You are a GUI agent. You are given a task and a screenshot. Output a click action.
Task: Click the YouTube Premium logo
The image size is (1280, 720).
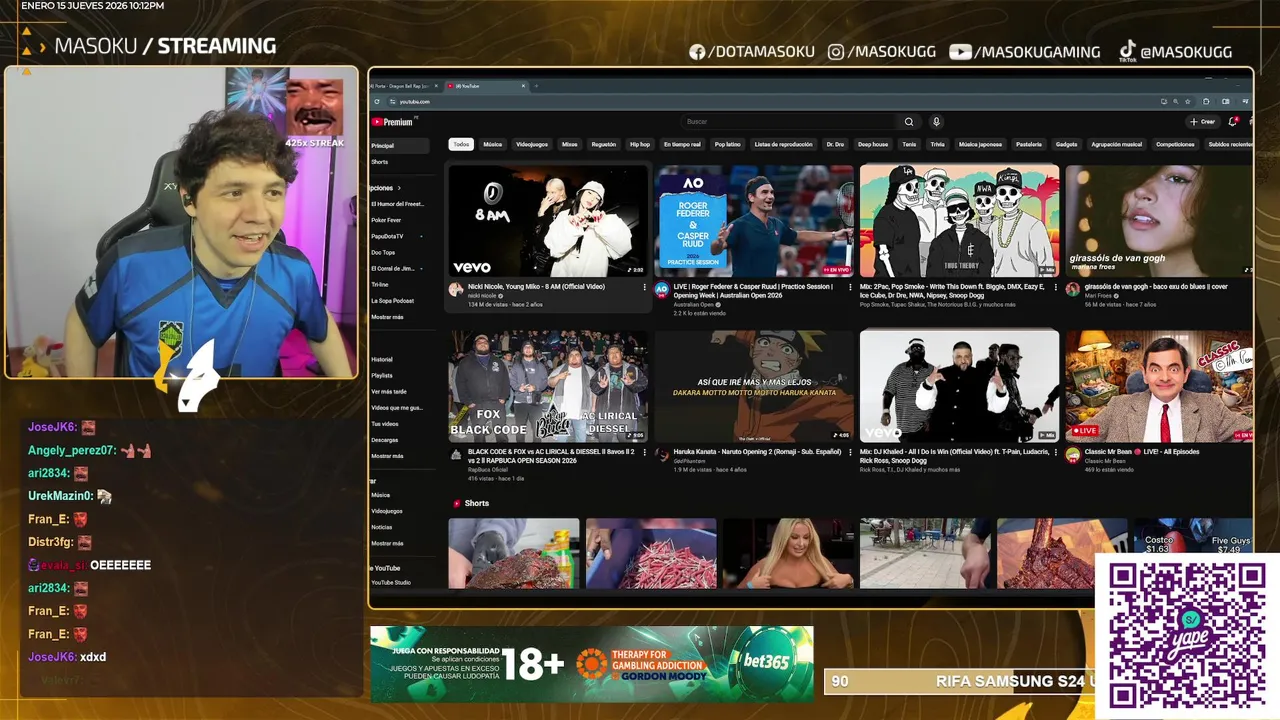(392, 122)
